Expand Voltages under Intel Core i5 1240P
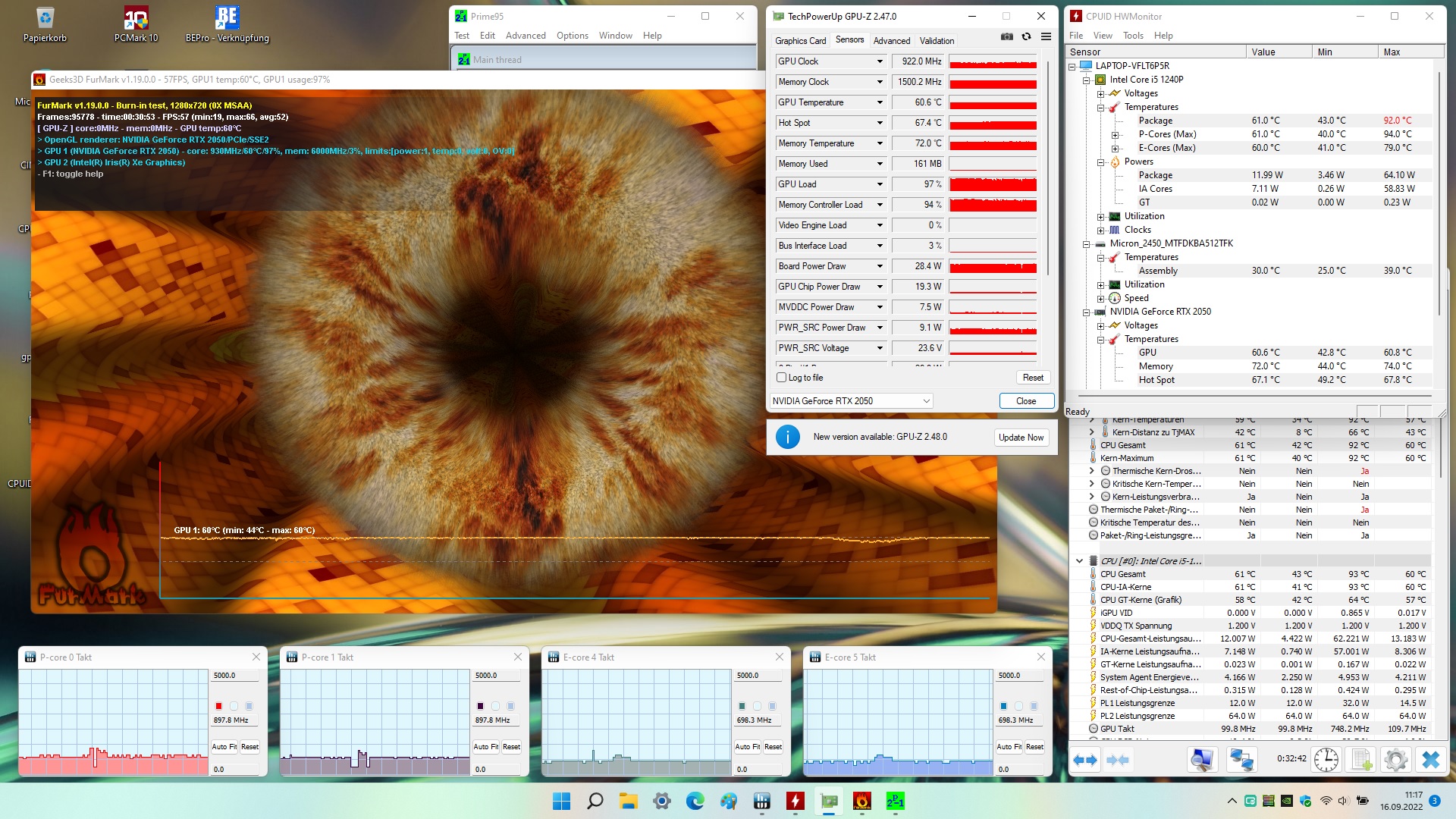The image size is (1456, 819). (1100, 93)
